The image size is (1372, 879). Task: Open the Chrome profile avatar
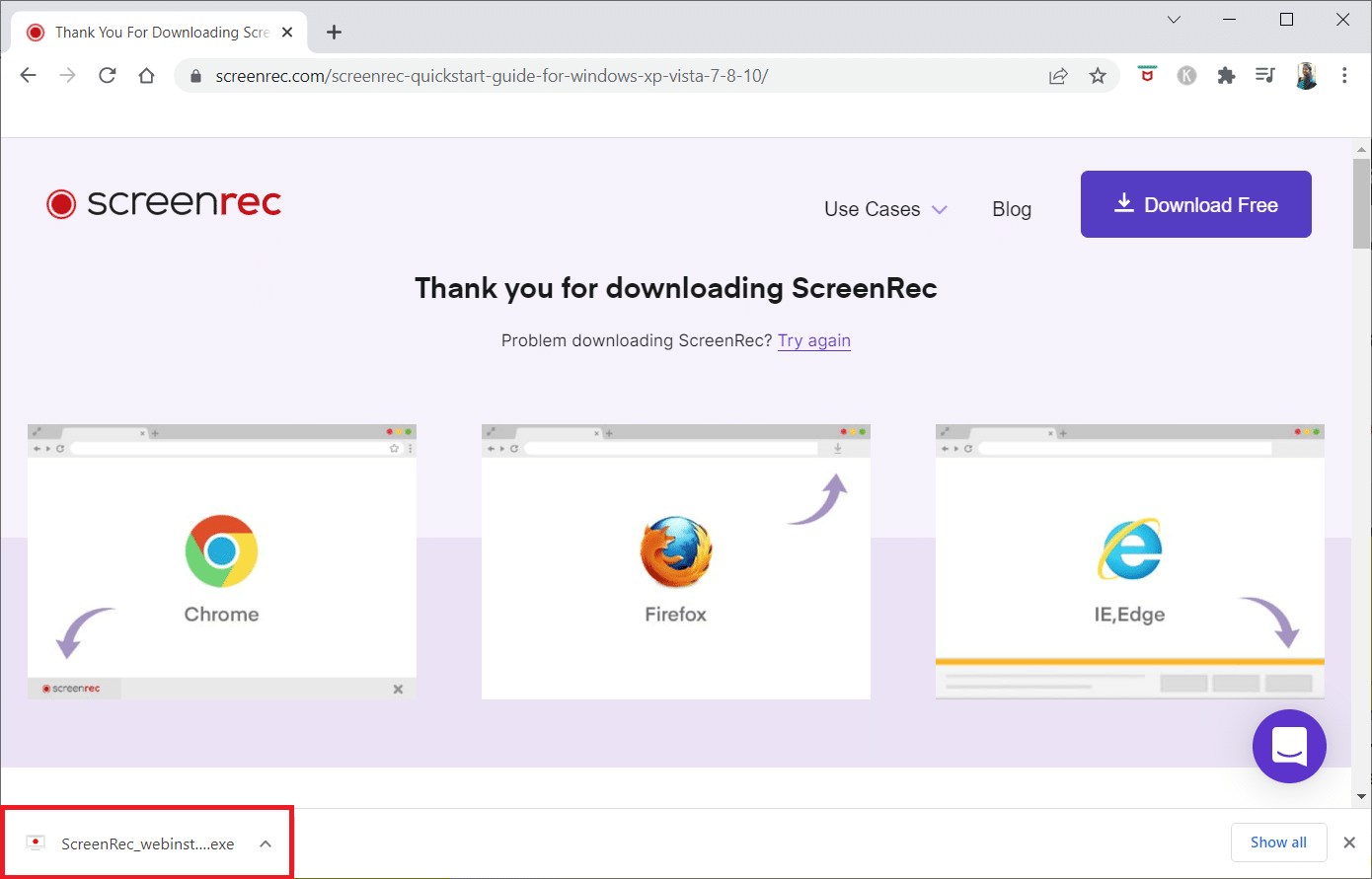pos(1306,76)
